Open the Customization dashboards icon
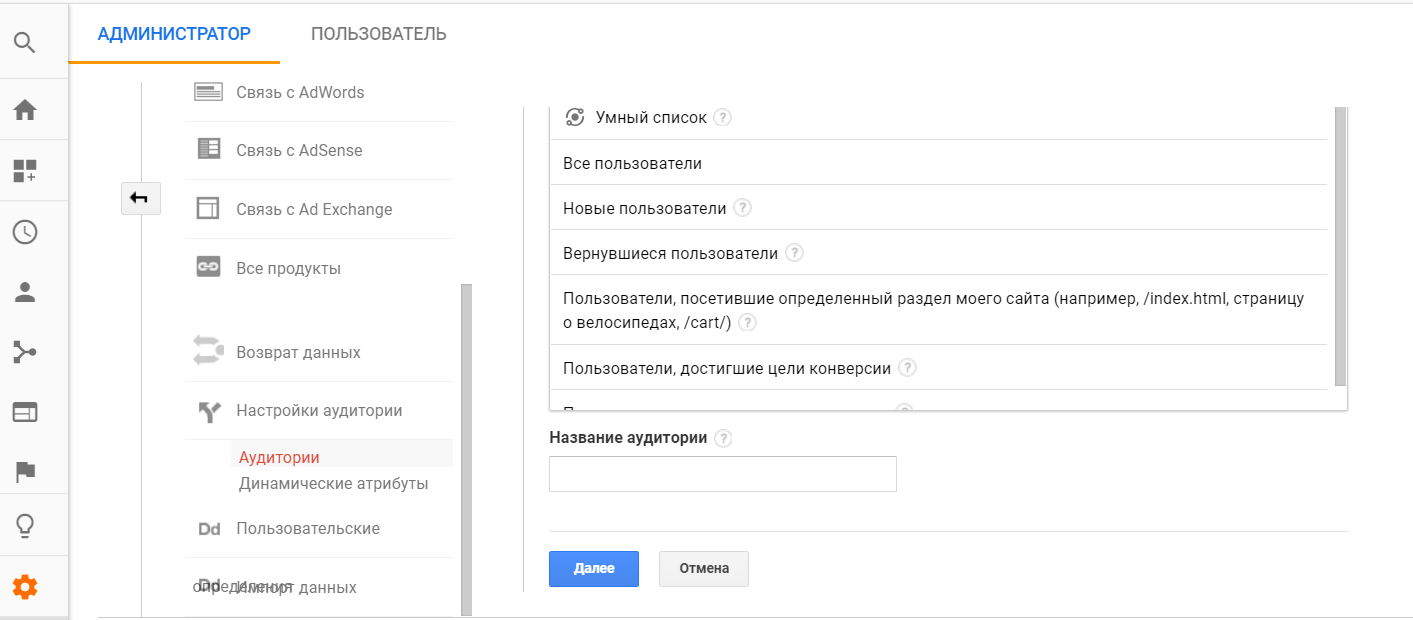The image size is (1413, 620). pyautogui.click(x=25, y=171)
